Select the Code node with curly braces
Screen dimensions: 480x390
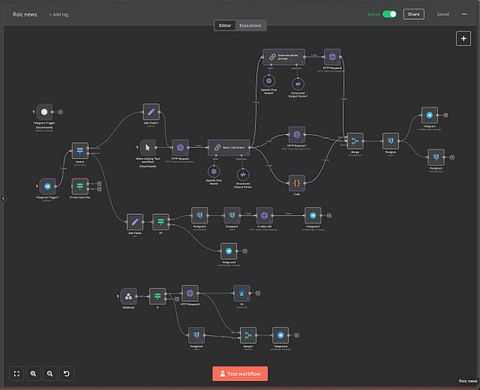pos(297,183)
